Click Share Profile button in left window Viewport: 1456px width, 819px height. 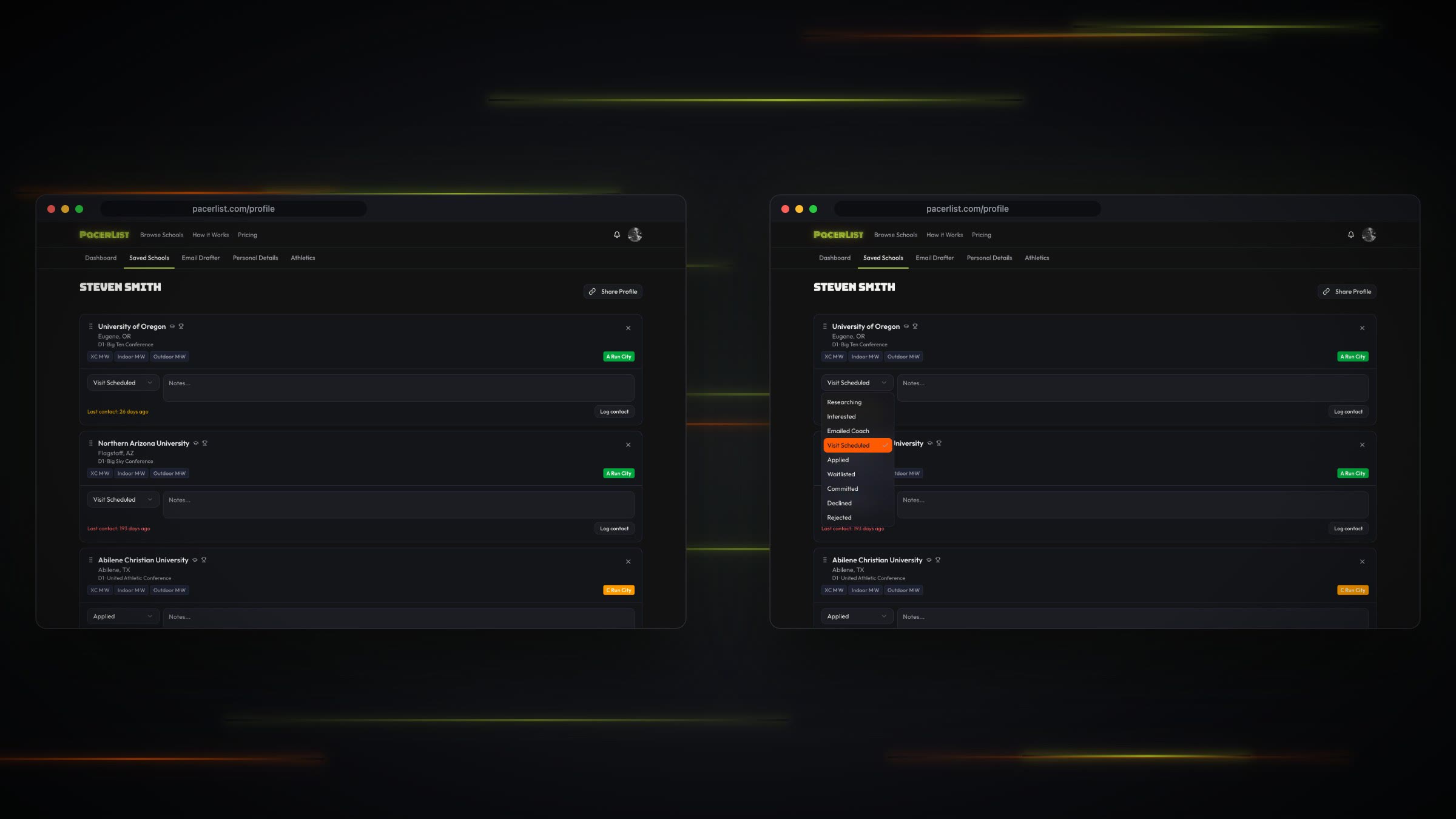[613, 292]
